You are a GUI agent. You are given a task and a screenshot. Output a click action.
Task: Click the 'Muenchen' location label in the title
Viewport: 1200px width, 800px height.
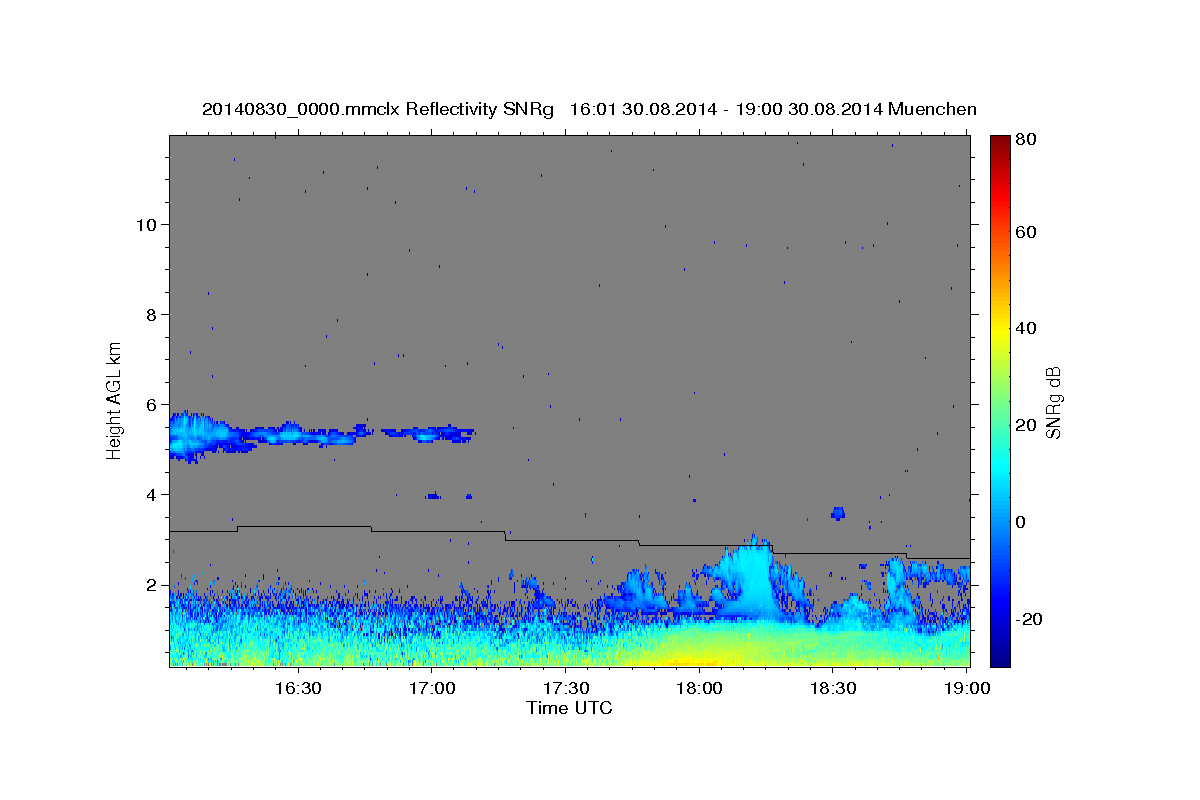pyautogui.click(x=933, y=109)
